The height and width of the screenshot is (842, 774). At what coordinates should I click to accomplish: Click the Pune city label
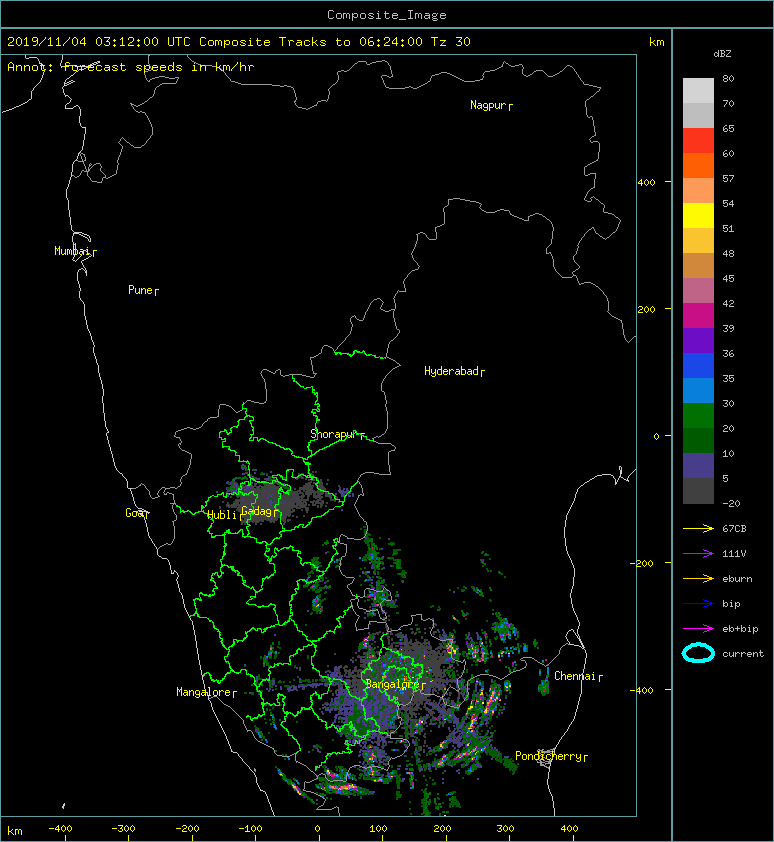(143, 291)
